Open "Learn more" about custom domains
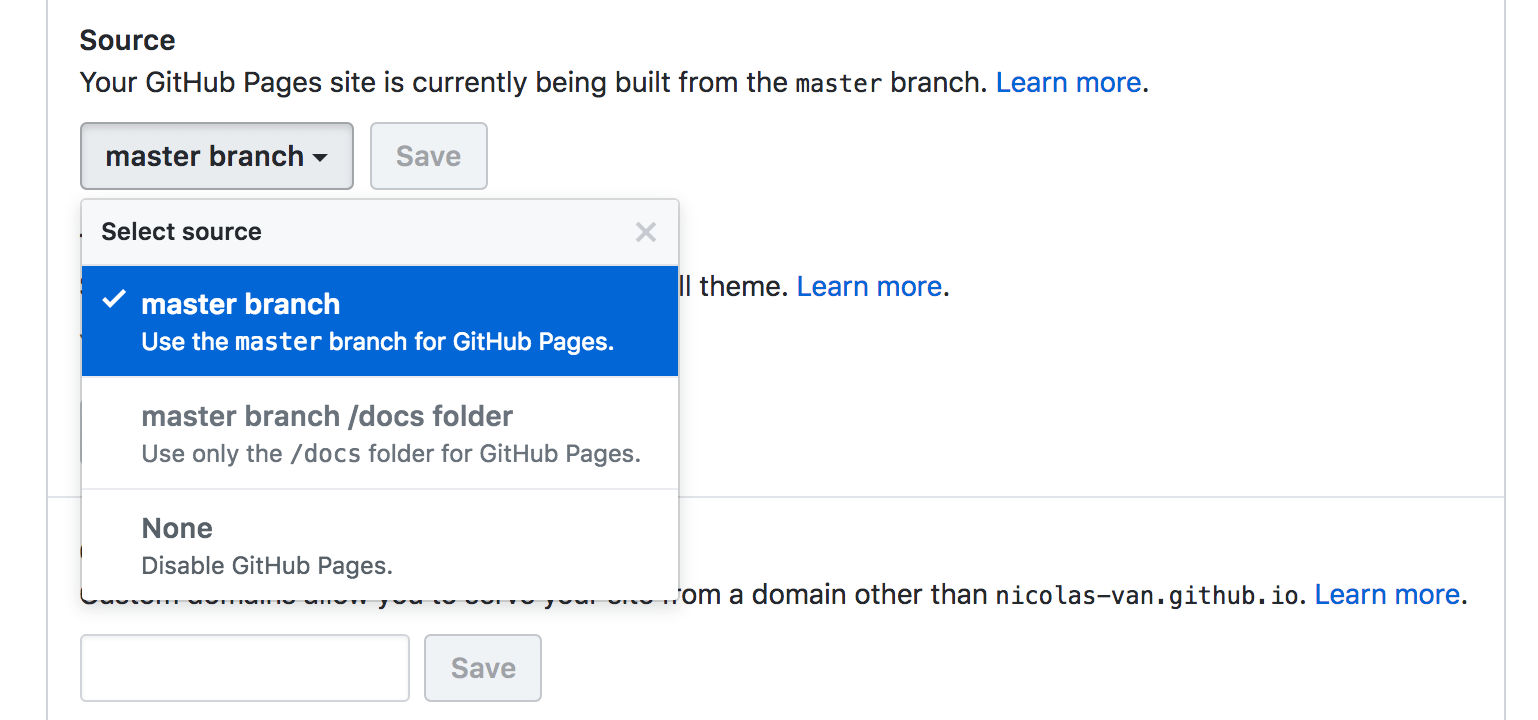The image size is (1538, 720). 1387,594
